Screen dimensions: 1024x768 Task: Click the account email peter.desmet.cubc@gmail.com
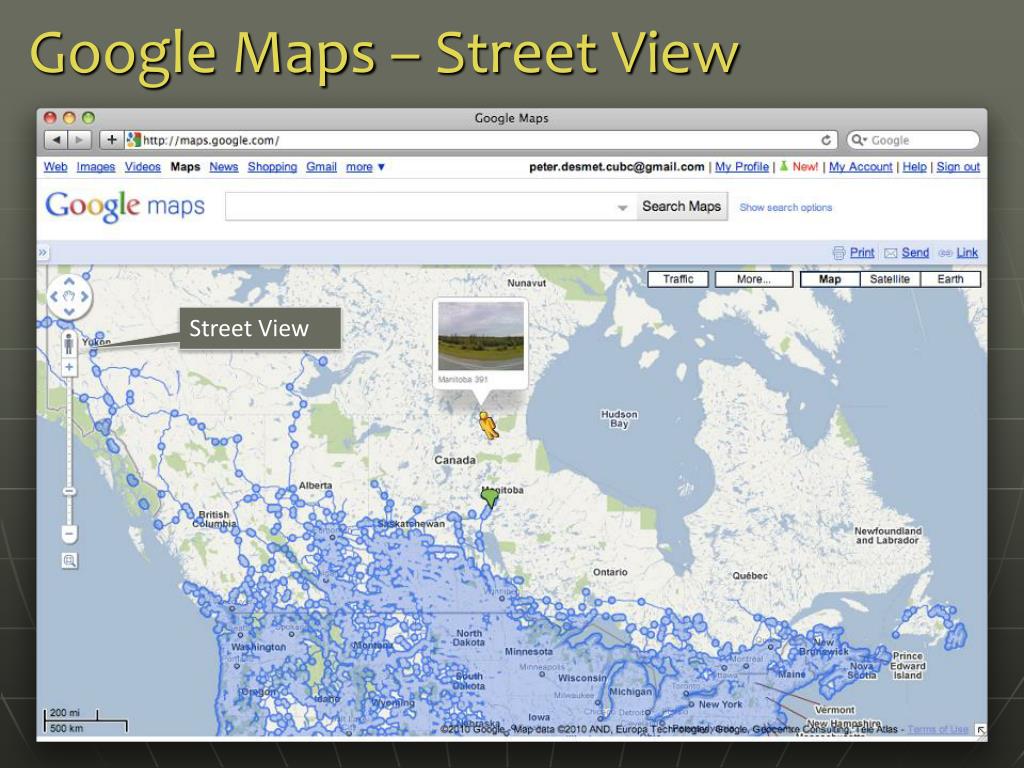[x=616, y=167]
